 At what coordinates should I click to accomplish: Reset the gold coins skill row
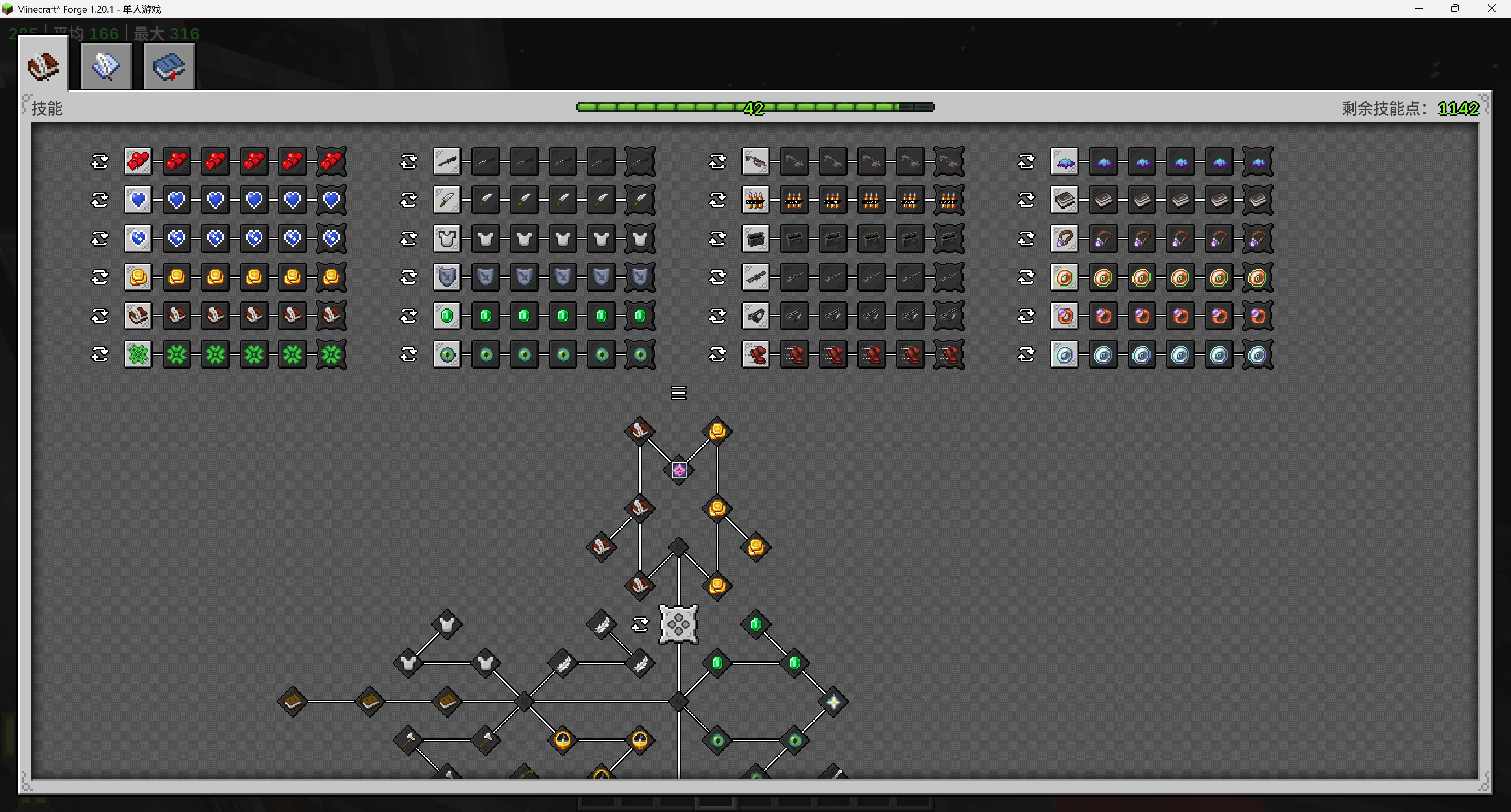point(100,277)
